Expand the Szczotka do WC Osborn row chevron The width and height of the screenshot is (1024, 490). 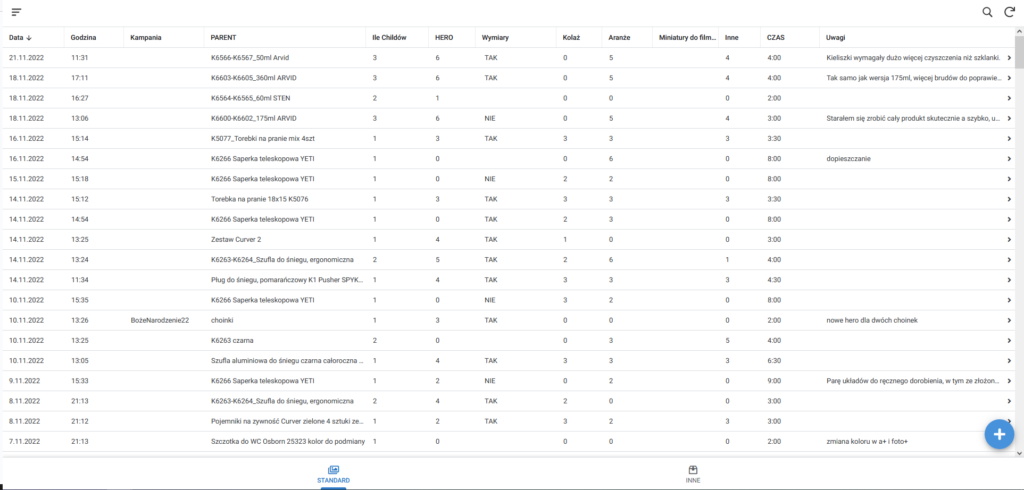coord(1008,441)
